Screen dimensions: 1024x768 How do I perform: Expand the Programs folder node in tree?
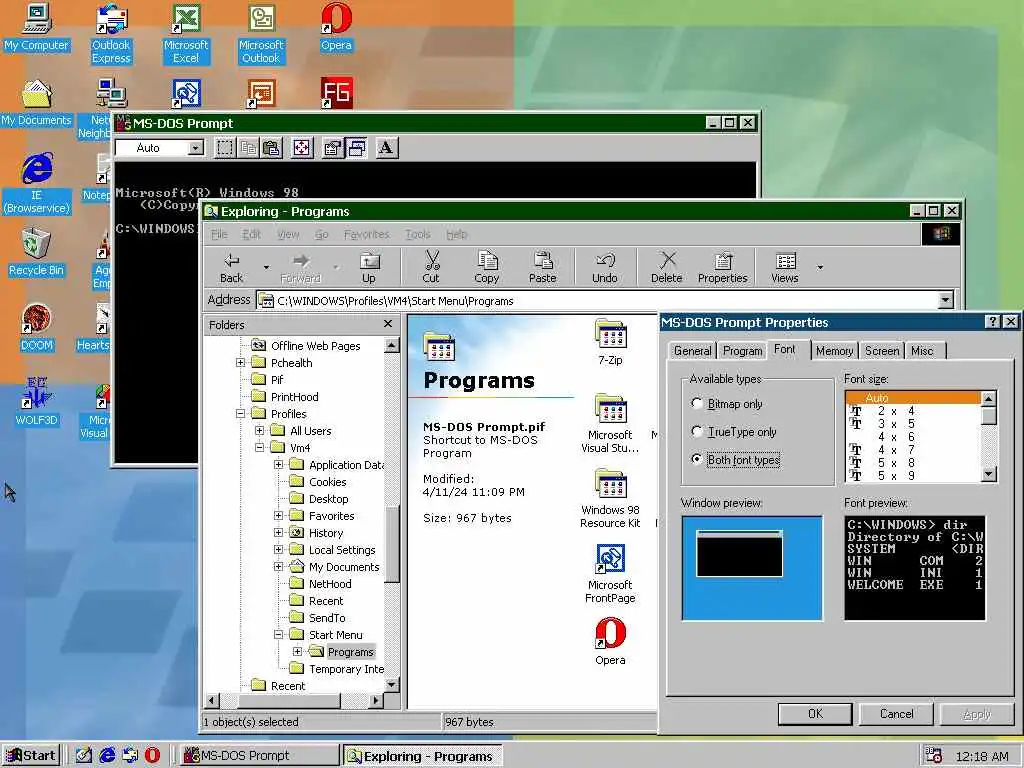coord(297,651)
